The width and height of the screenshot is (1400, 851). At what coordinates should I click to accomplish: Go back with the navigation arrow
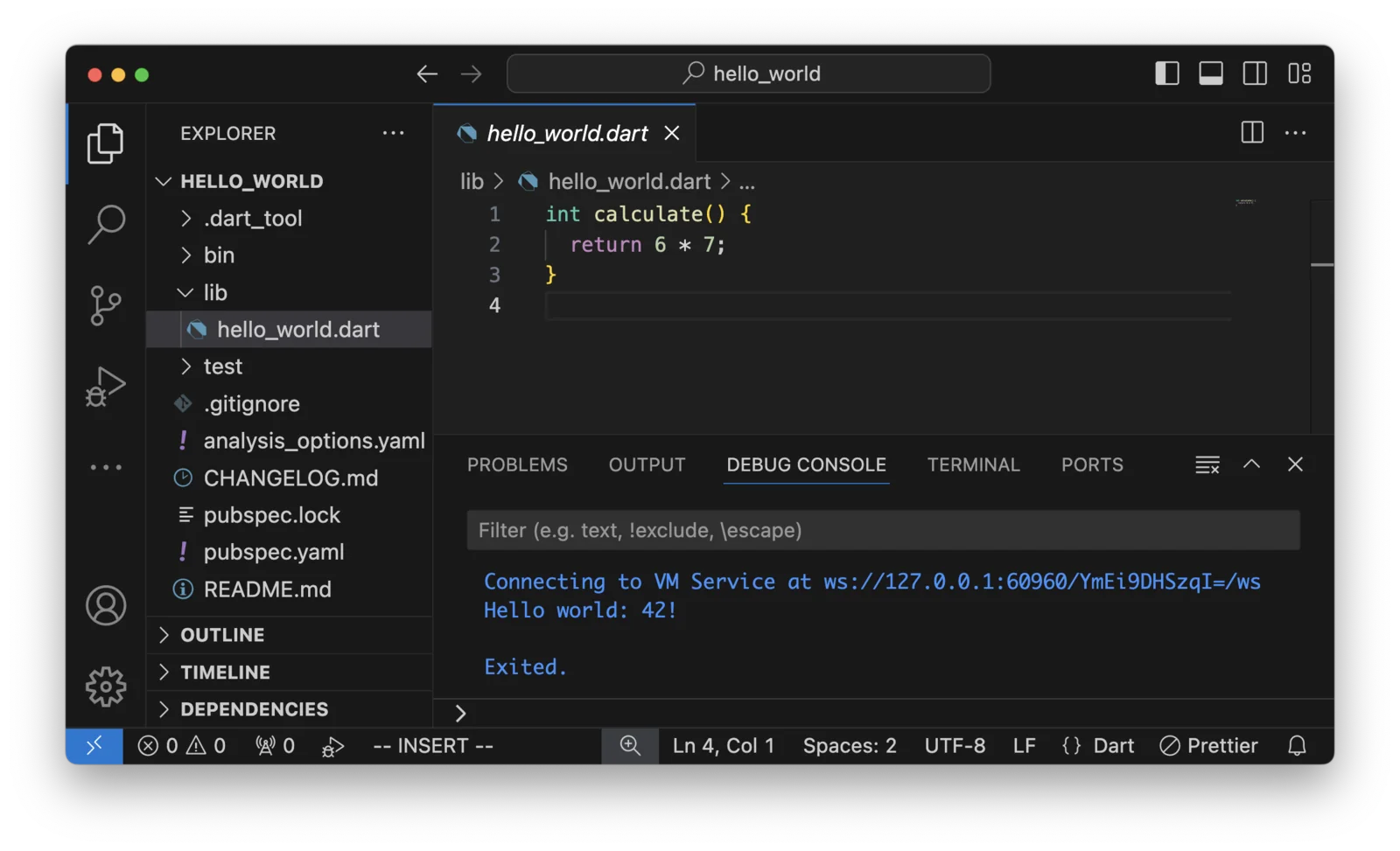coord(427,73)
